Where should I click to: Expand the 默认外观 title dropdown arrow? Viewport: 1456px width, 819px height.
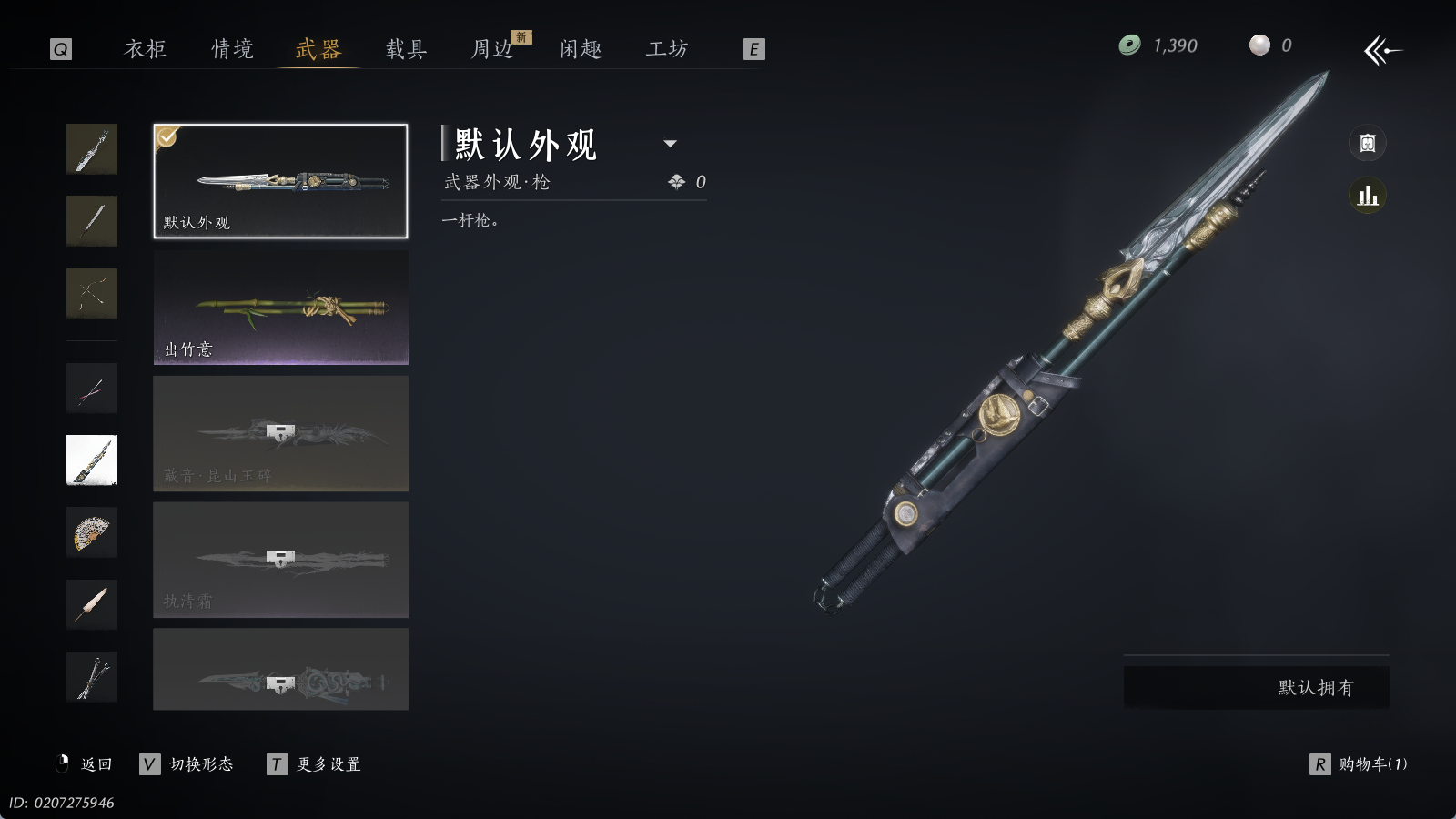click(x=671, y=144)
